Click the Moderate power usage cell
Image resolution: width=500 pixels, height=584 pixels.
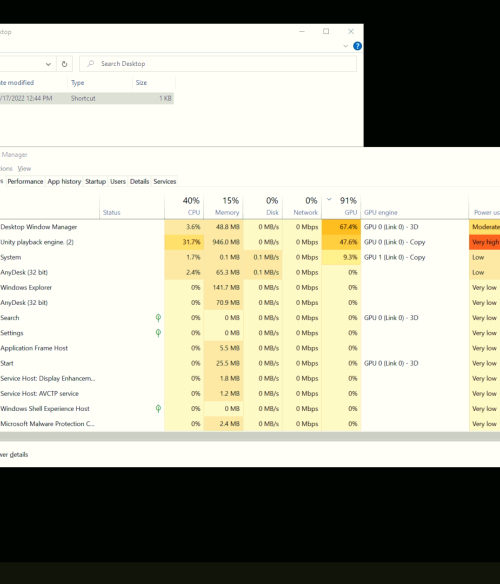(x=485, y=227)
